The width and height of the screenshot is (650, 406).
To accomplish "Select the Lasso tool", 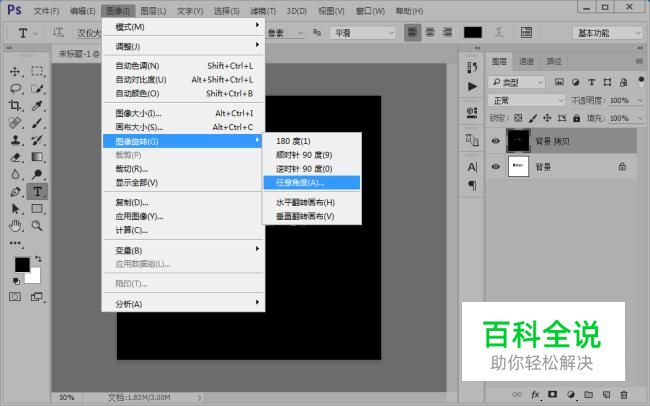I will [15, 88].
